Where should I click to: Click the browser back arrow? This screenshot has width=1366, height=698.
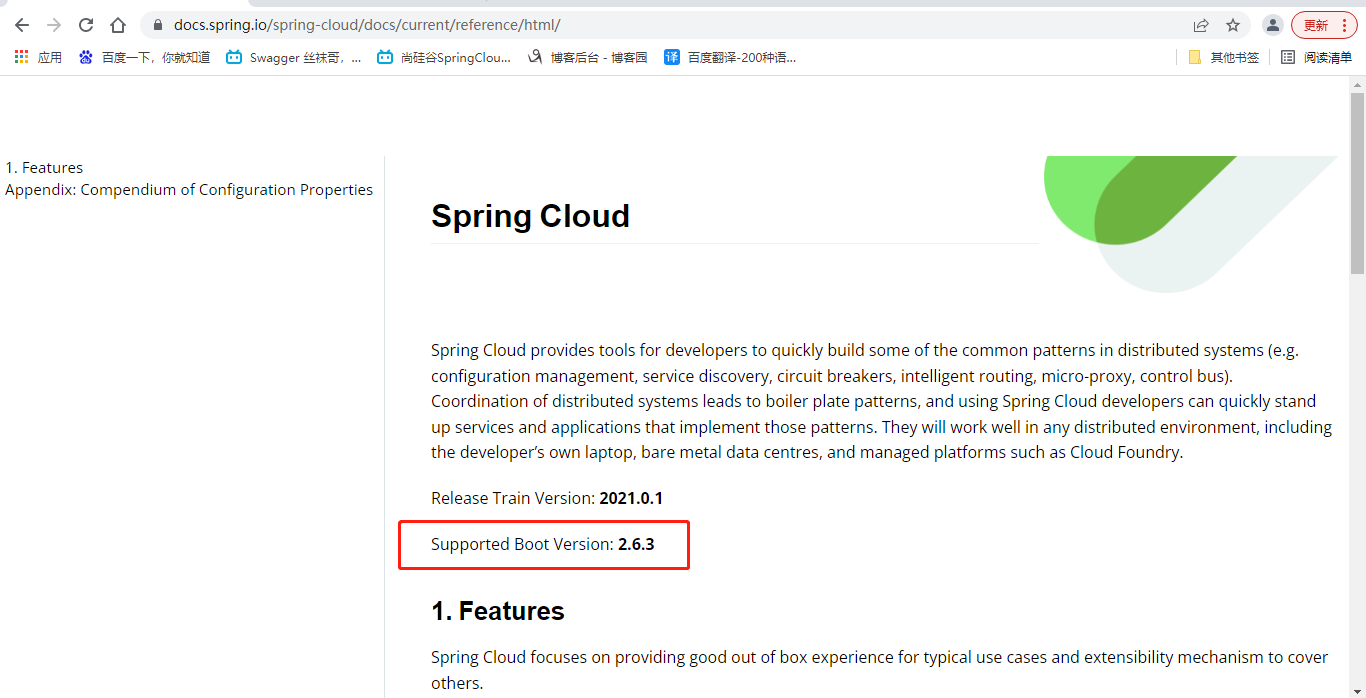(22, 25)
